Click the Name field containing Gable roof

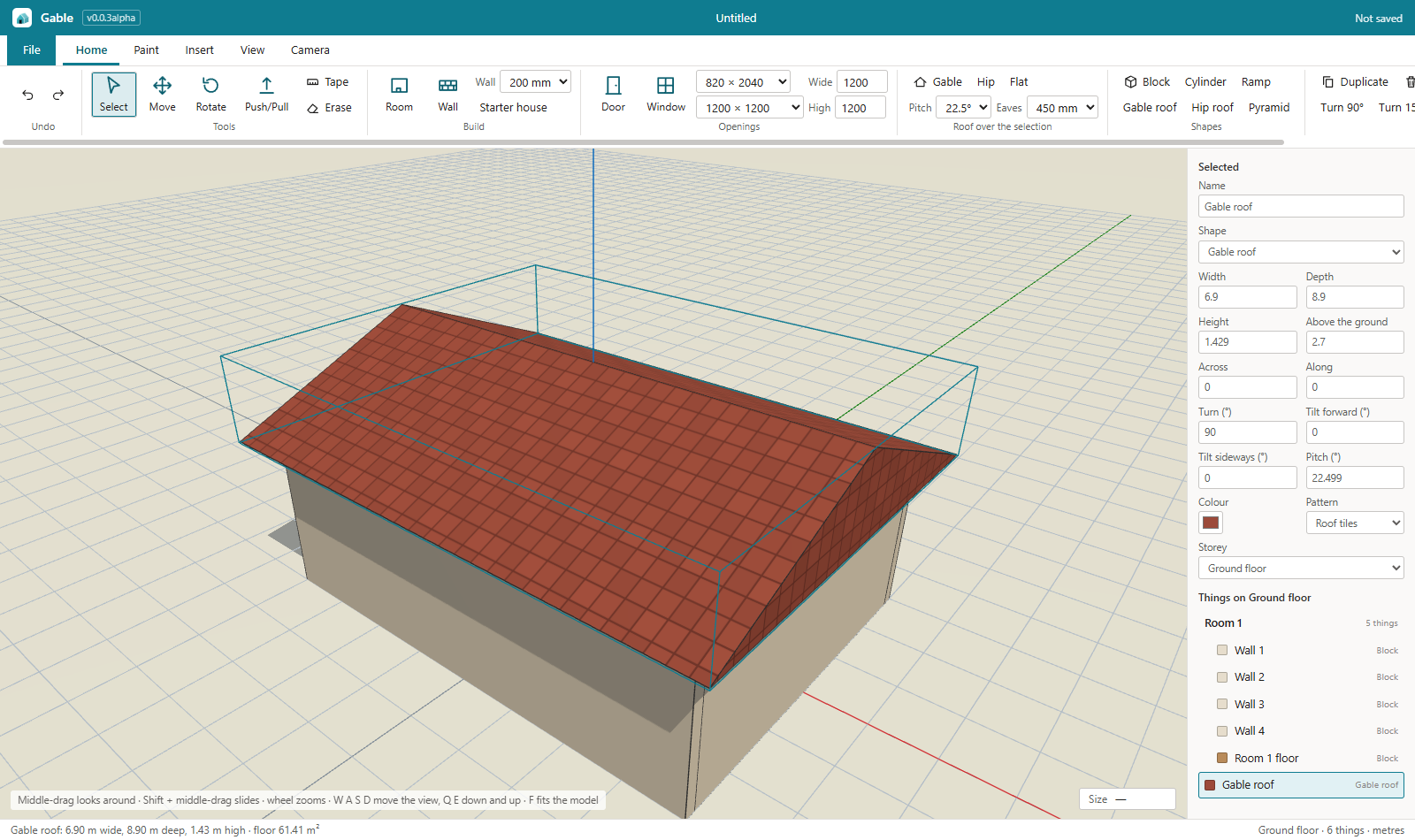pos(1301,207)
